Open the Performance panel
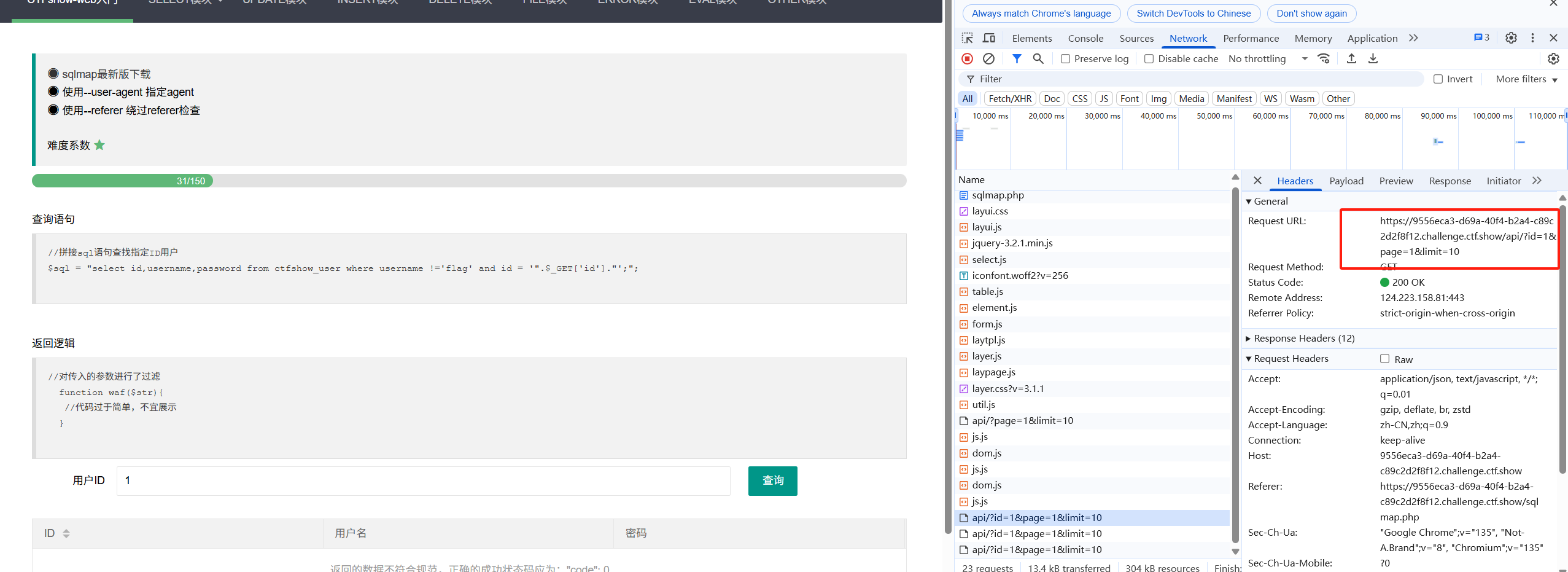 click(1251, 38)
